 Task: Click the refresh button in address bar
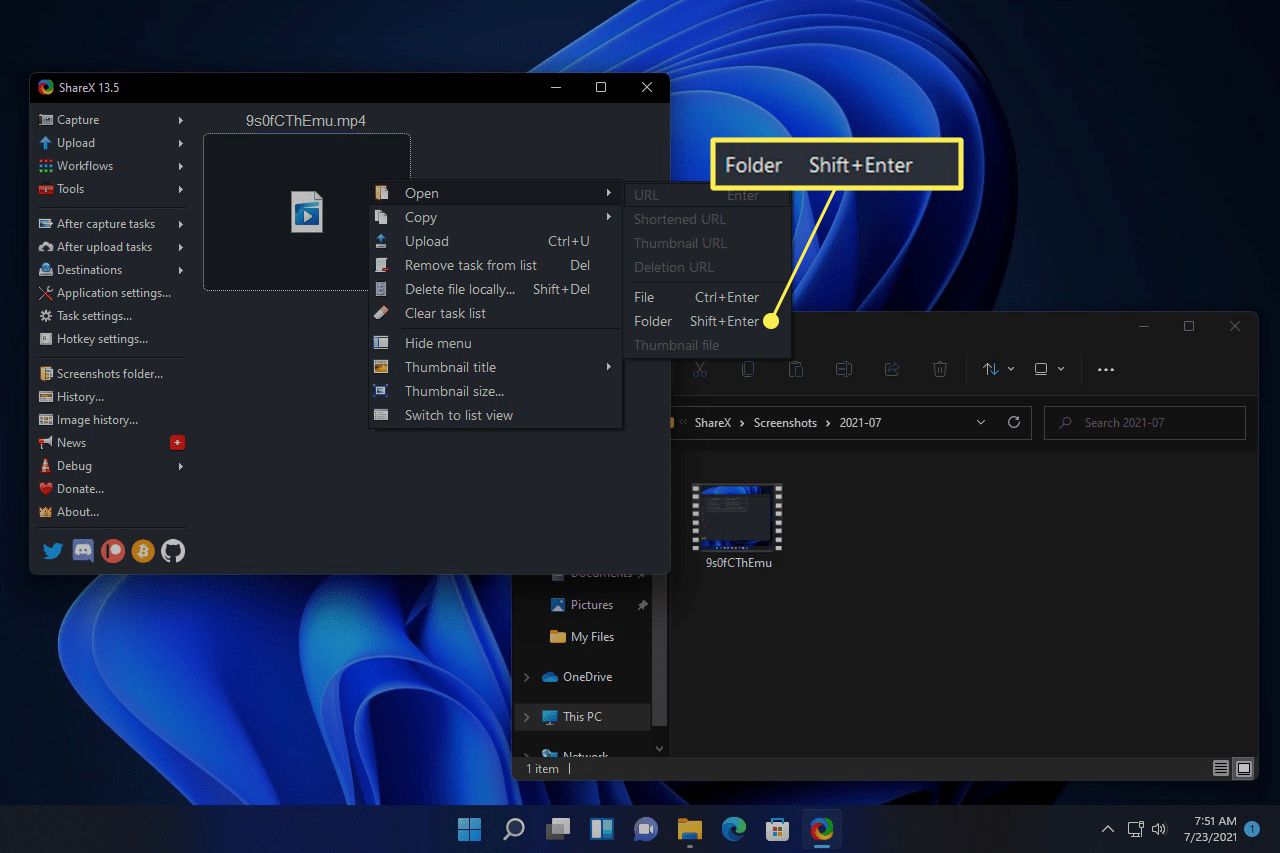click(1014, 423)
